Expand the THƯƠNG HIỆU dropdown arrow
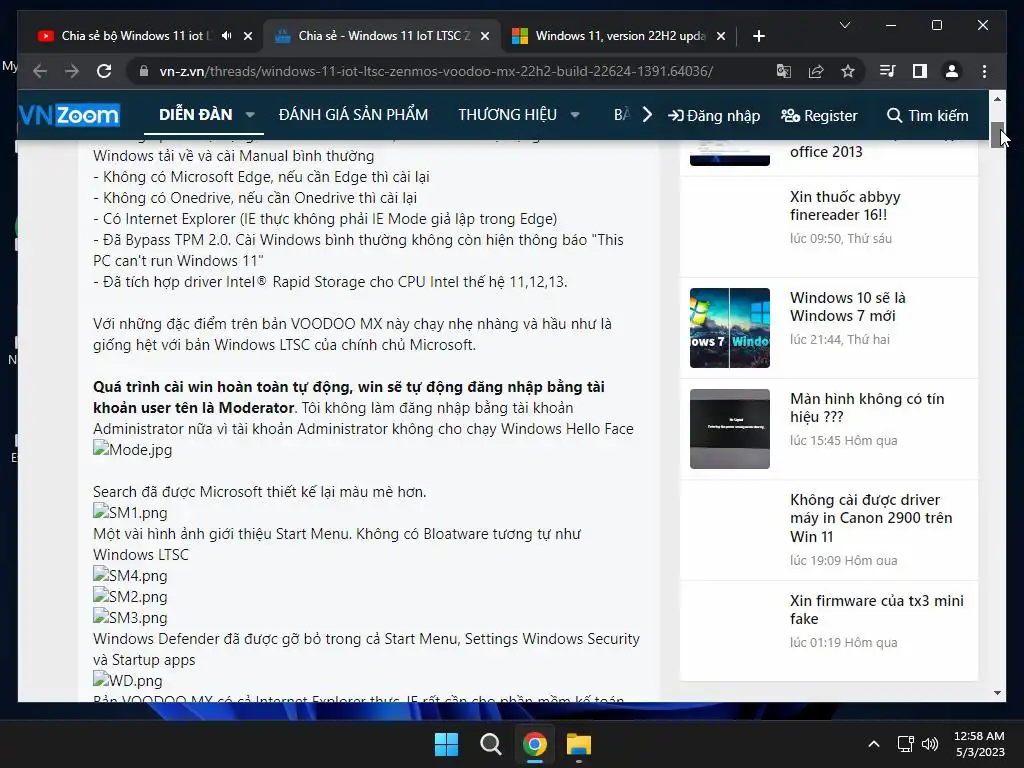This screenshot has width=1024, height=768. [575, 115]
